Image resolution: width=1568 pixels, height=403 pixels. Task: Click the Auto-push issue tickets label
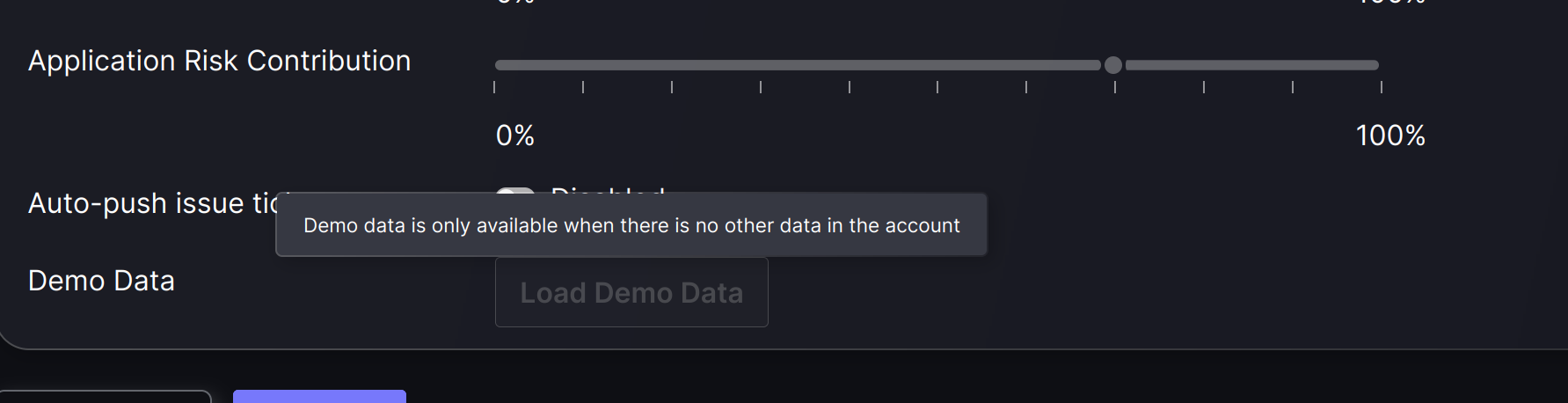(154, 203)
